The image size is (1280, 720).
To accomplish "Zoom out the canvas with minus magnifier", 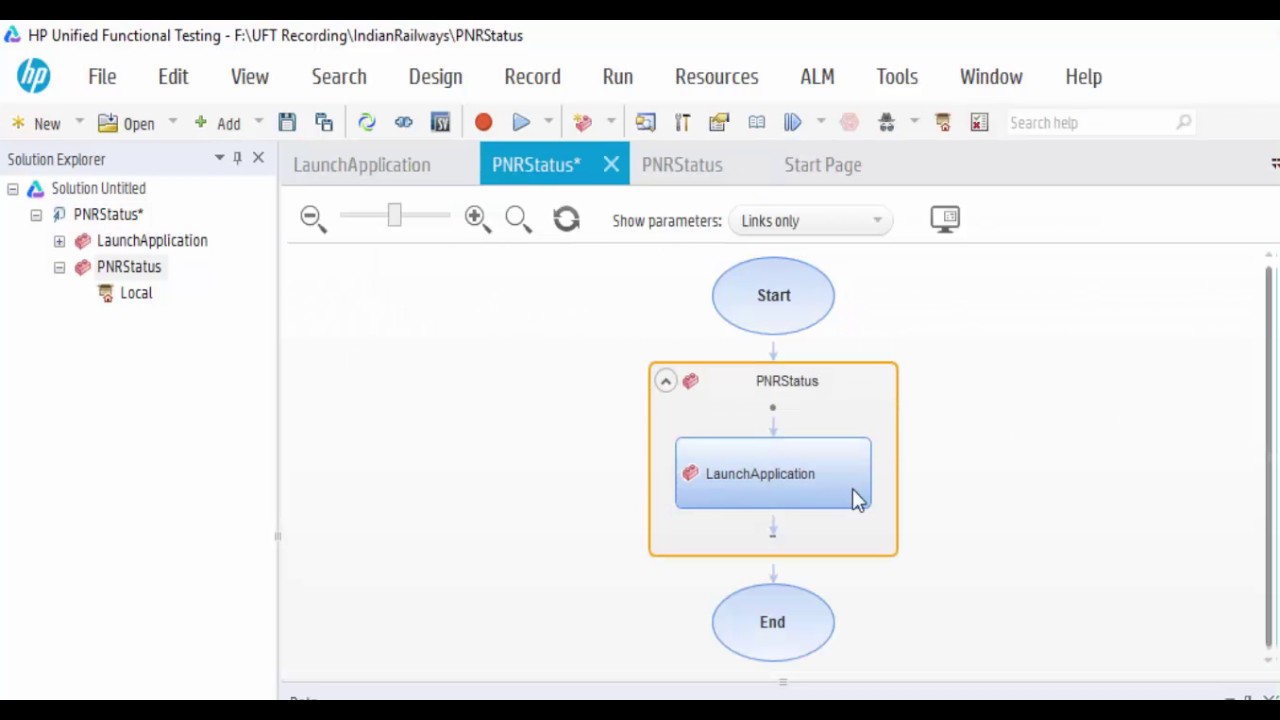I will click(x=313, y=219).
